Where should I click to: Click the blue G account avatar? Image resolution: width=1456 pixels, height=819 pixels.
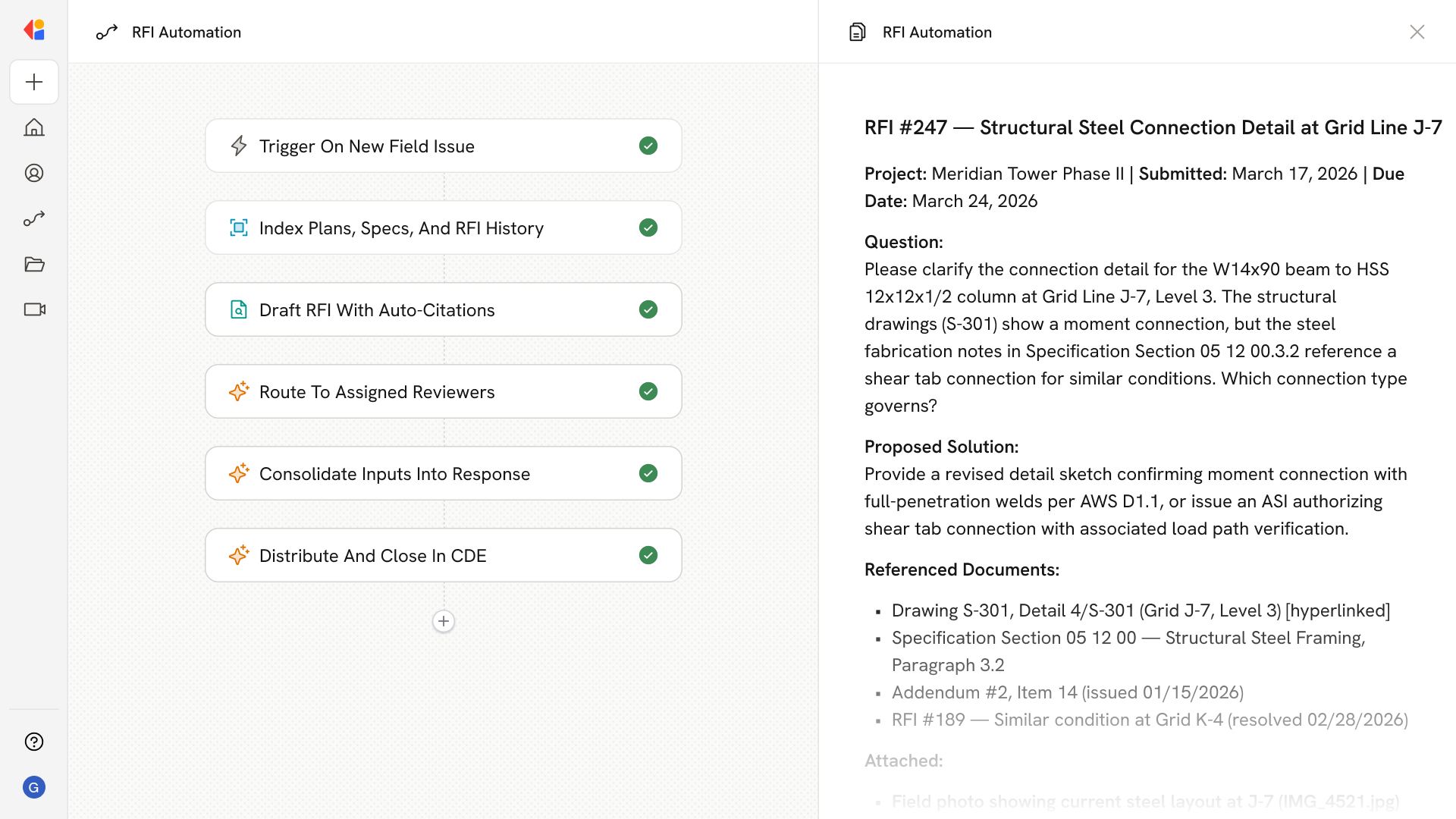click(x=34, y=787)
